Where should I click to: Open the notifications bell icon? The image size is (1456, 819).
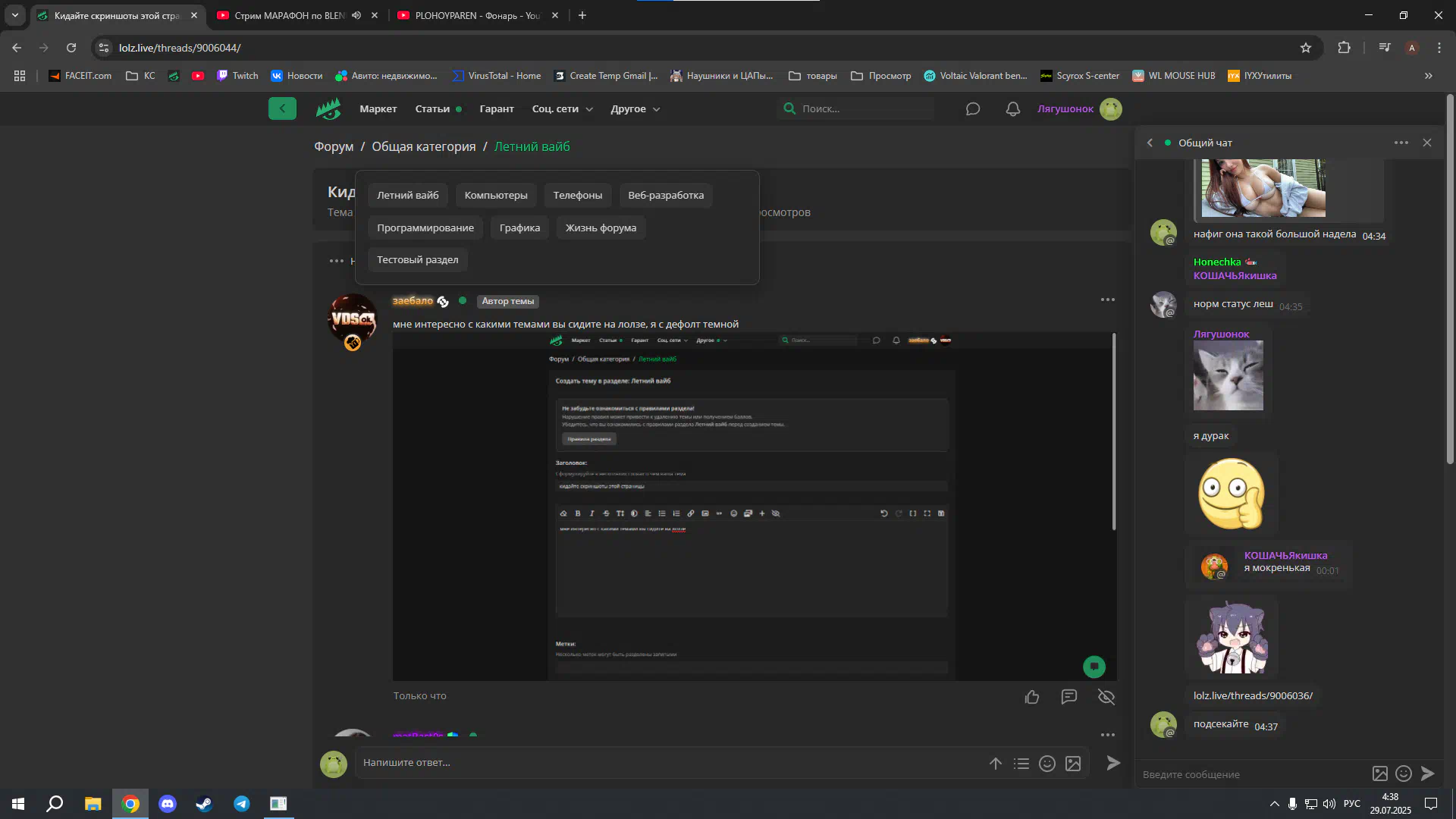(x=1013, y=109)
